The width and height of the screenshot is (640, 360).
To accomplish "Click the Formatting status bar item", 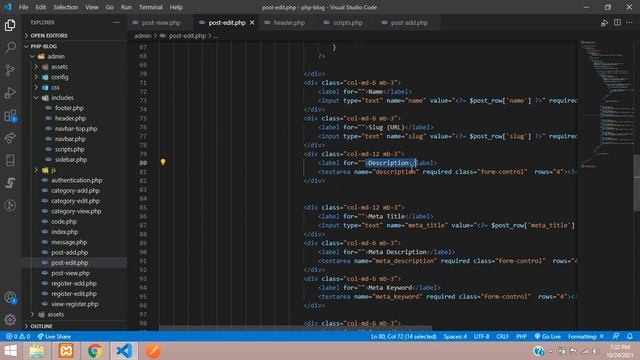I will (x=586, y=336).
